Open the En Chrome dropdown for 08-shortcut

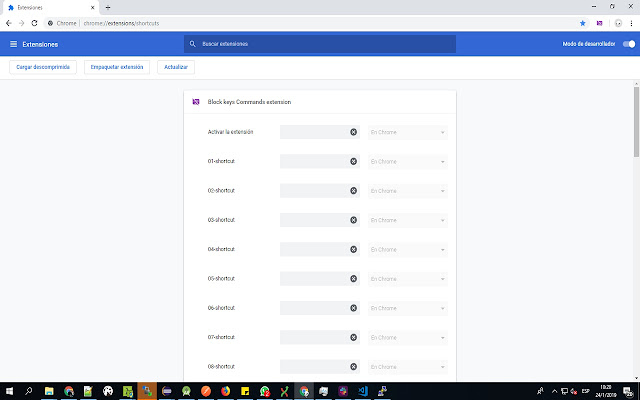pyautogui.click(x=408, y=367)
